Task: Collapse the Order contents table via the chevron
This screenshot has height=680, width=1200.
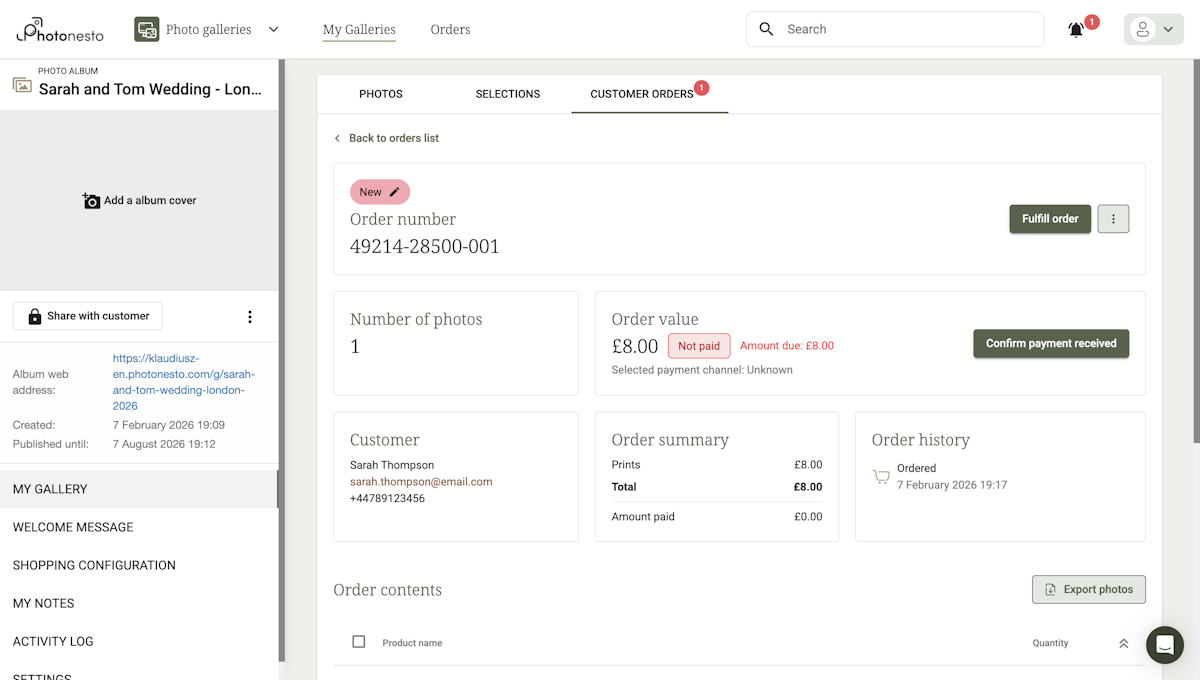Action: (1123, 643)
